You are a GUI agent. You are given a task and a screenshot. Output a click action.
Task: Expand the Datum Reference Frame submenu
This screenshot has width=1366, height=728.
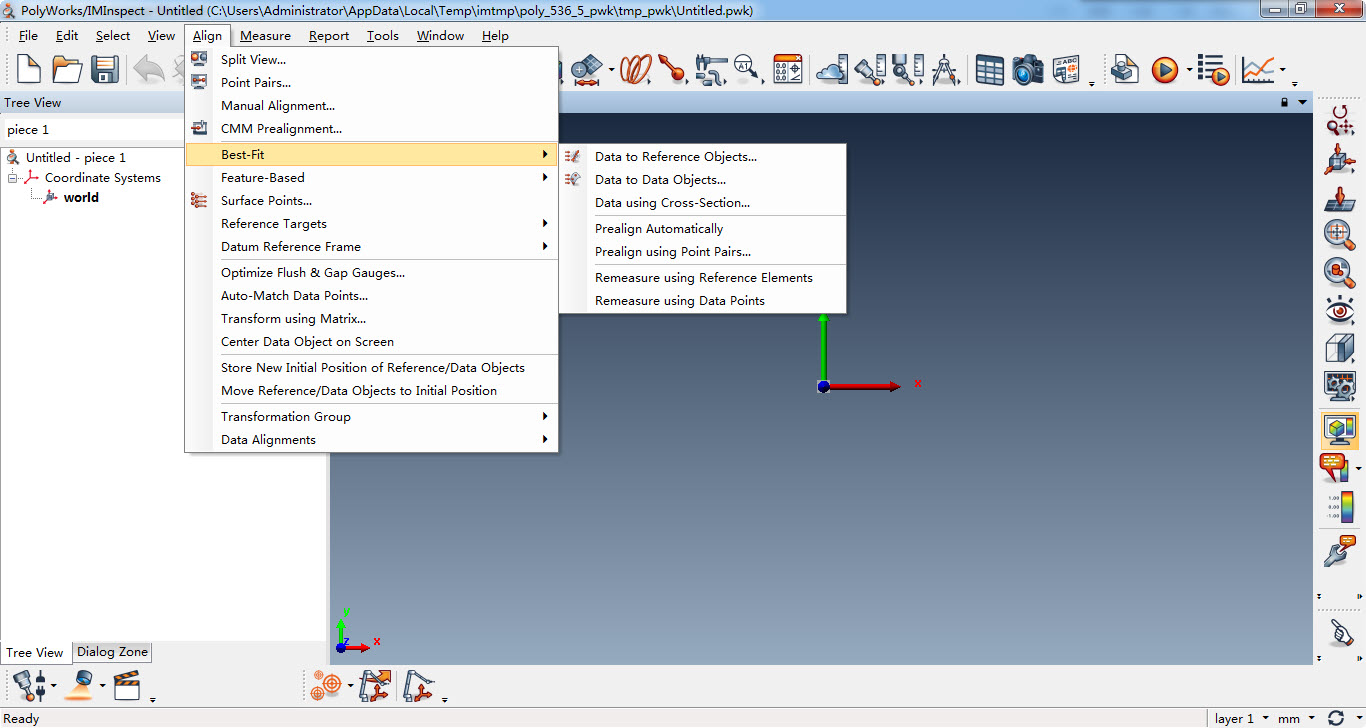point(371,247)
